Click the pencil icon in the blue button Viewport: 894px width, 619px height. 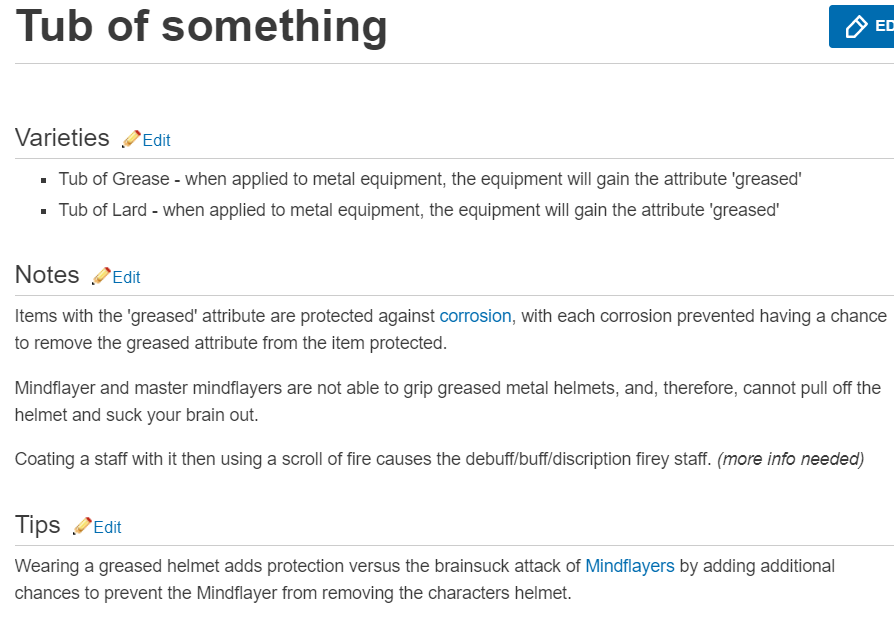tap(856, 26)
